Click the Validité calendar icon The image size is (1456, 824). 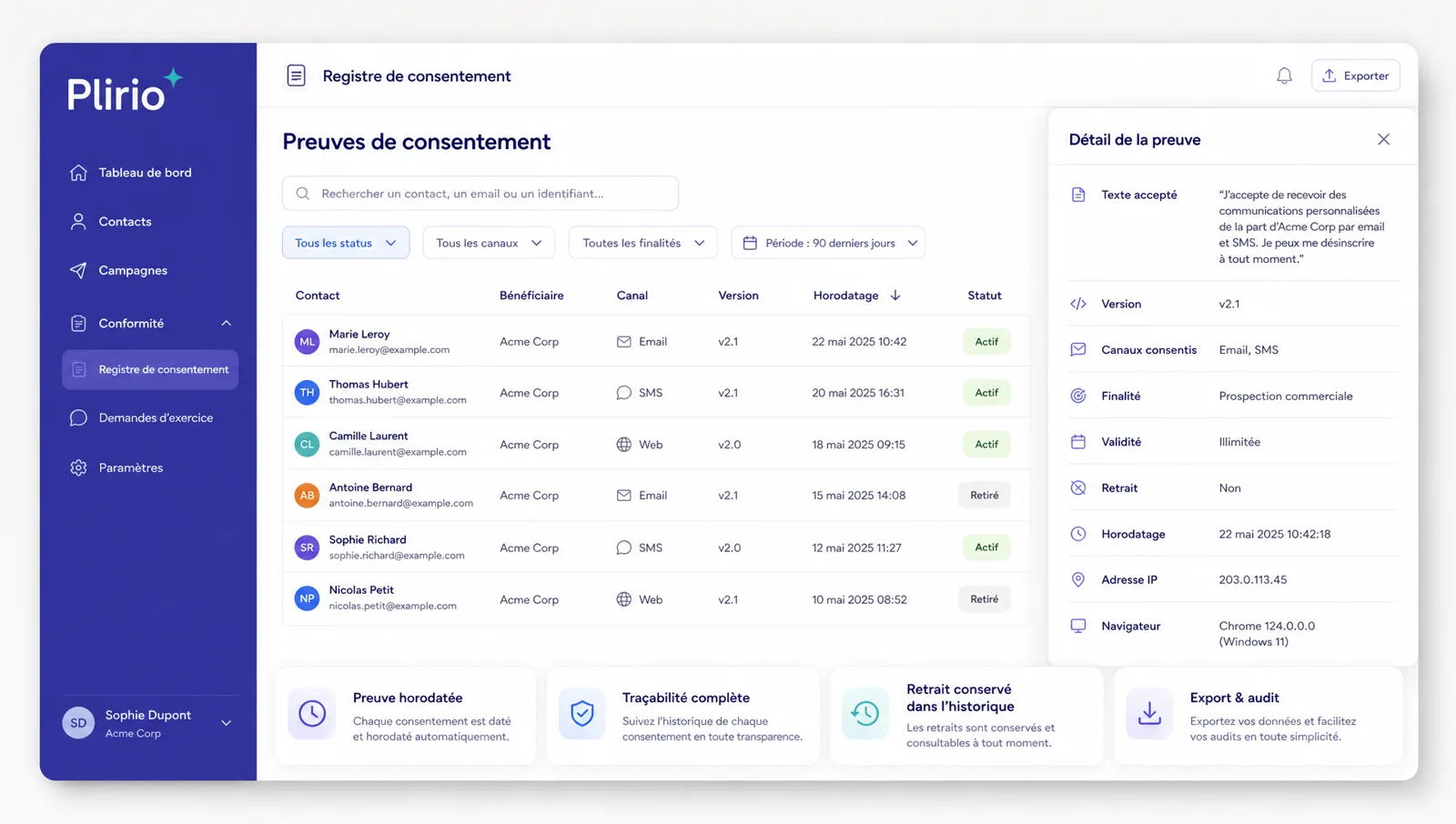point(1078,442)
